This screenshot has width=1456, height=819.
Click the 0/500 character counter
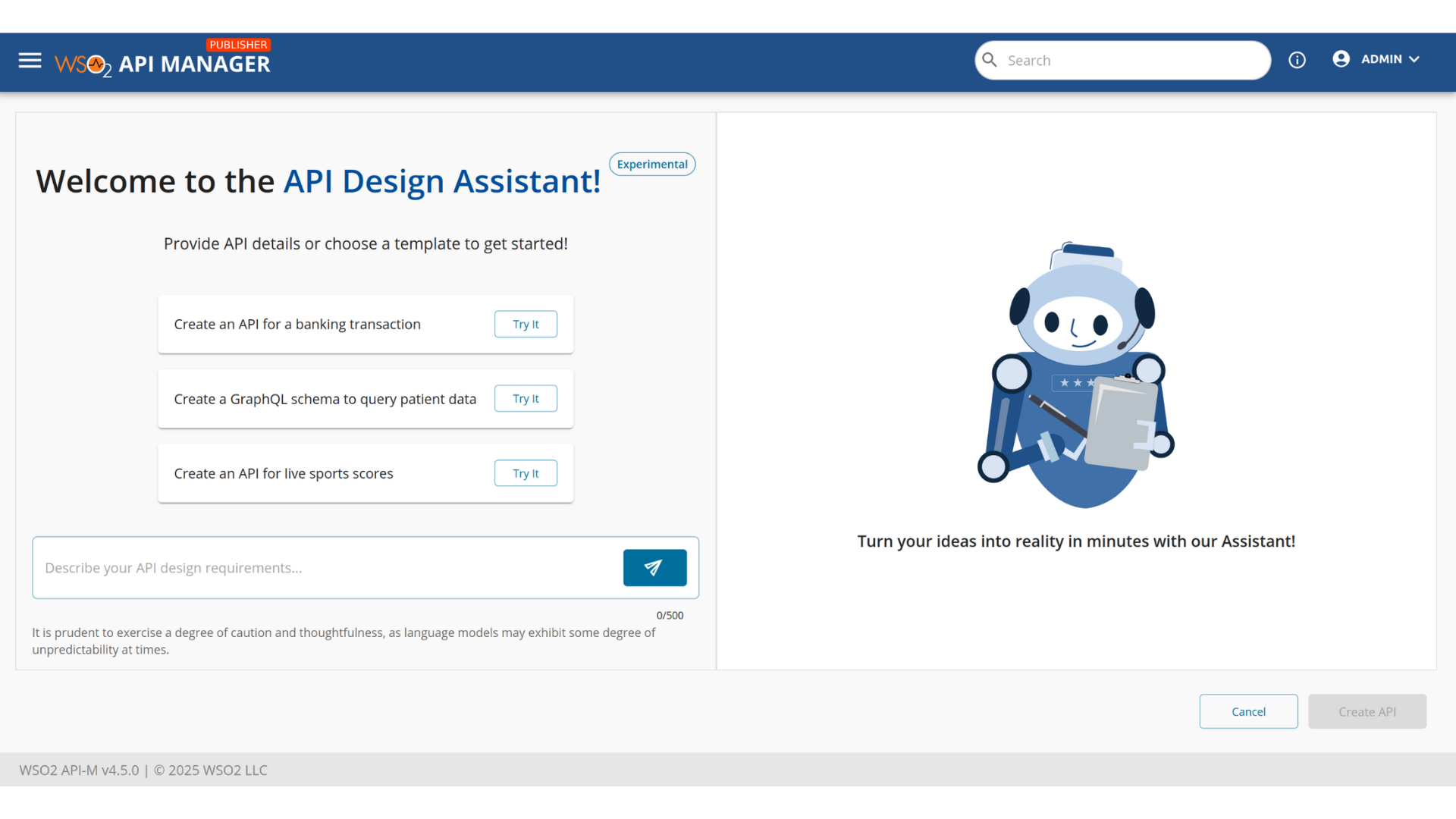(670, 615)
